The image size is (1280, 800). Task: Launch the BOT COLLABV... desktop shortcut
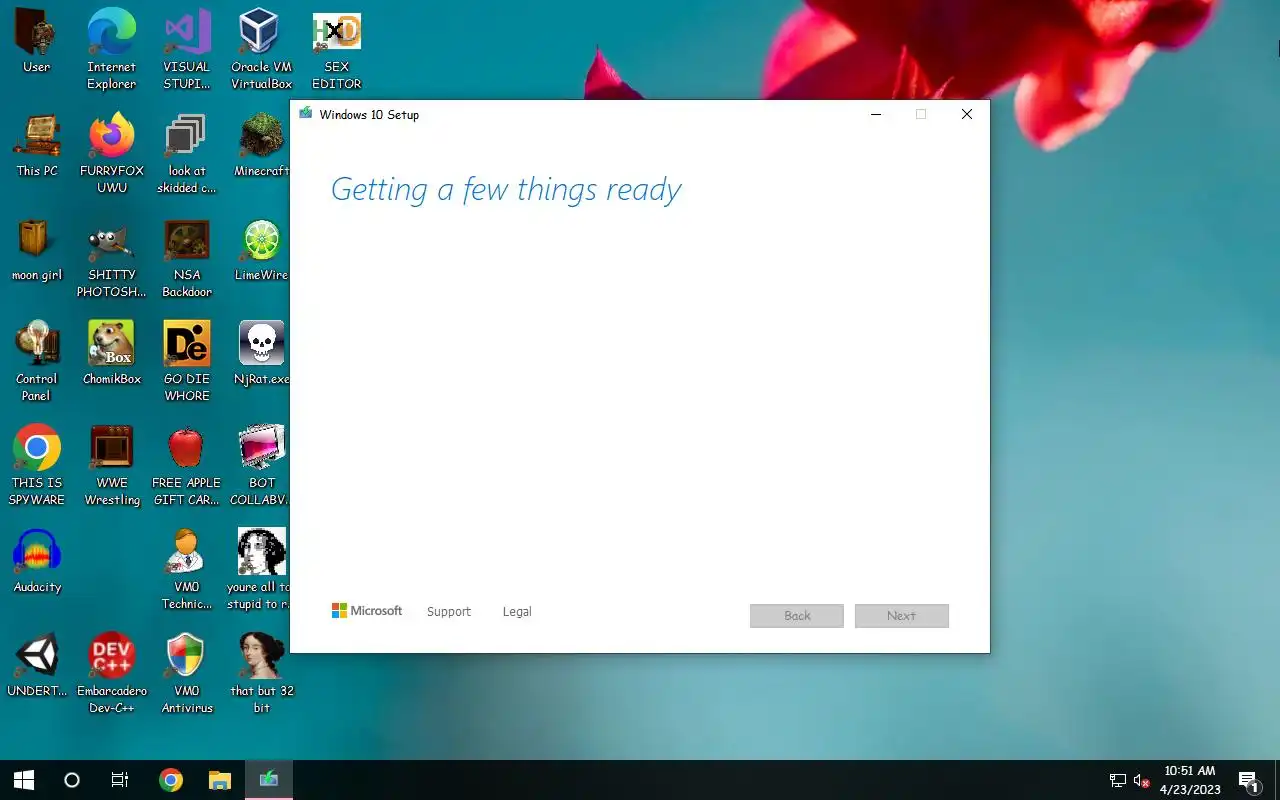click(x=261, y=465)
